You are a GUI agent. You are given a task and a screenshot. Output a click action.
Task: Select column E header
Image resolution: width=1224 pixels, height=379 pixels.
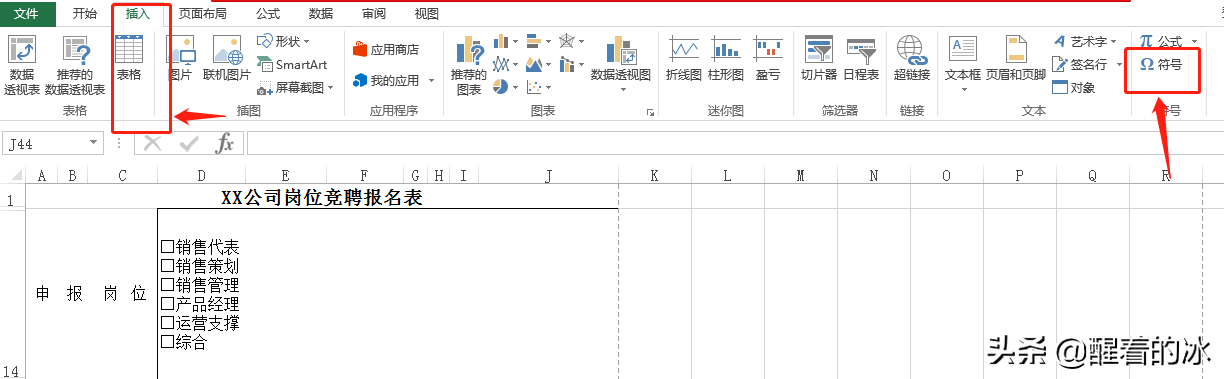click(286, 176)
